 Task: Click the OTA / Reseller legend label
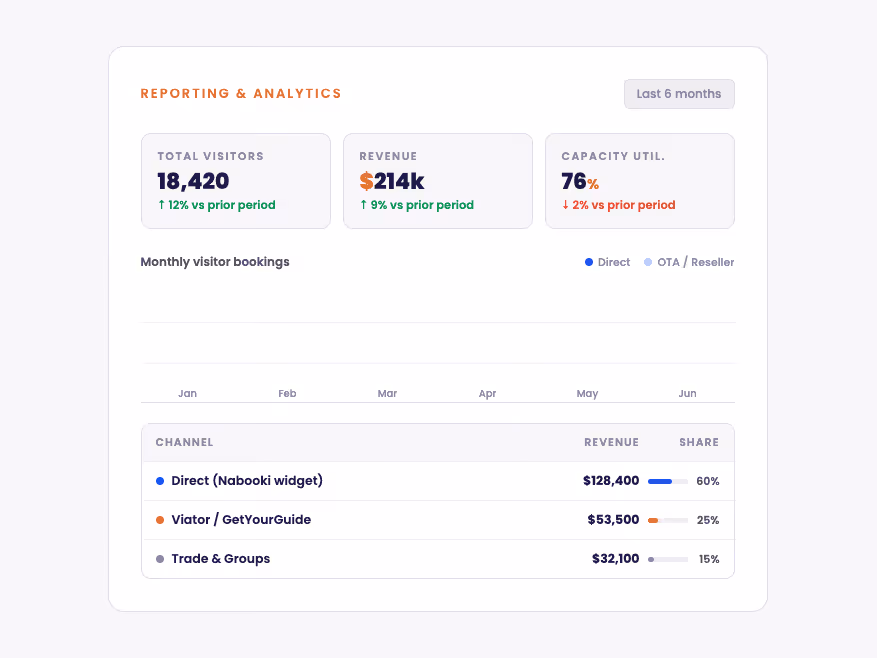(695, 262)
